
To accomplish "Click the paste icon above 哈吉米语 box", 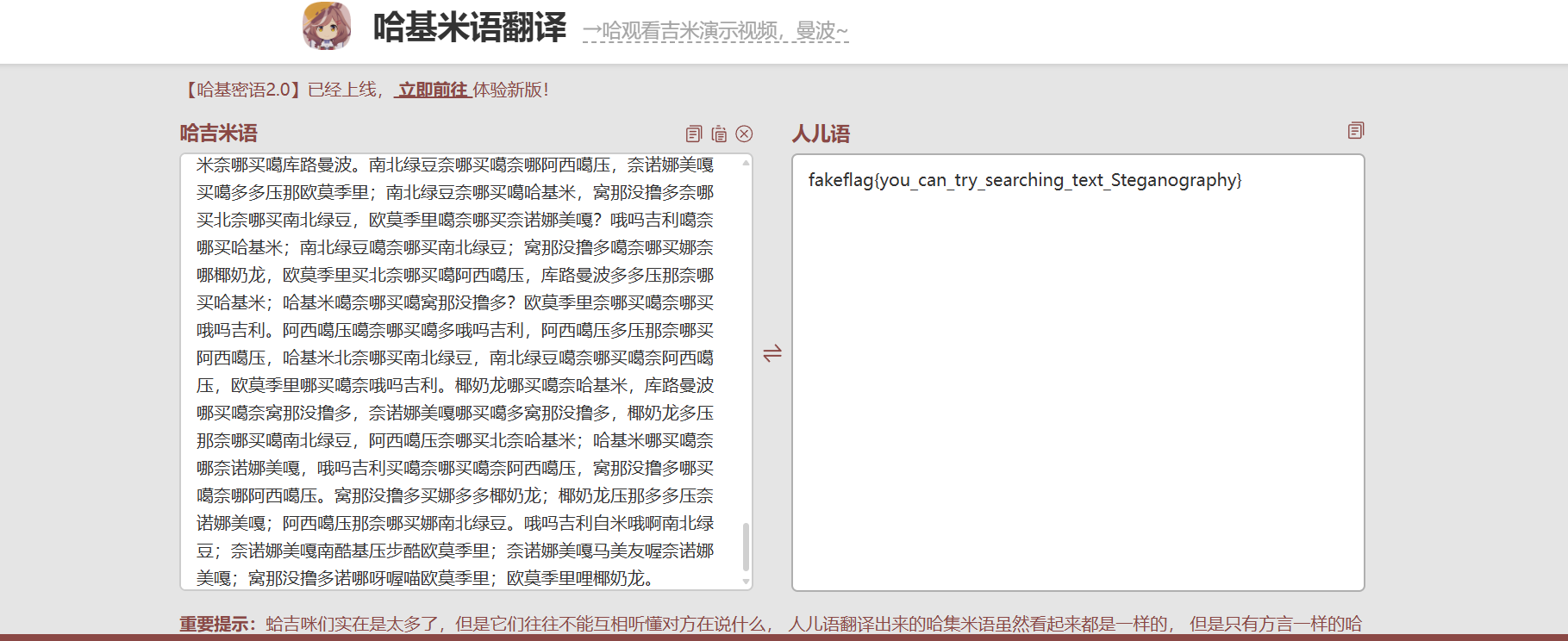I will (719, 134).
